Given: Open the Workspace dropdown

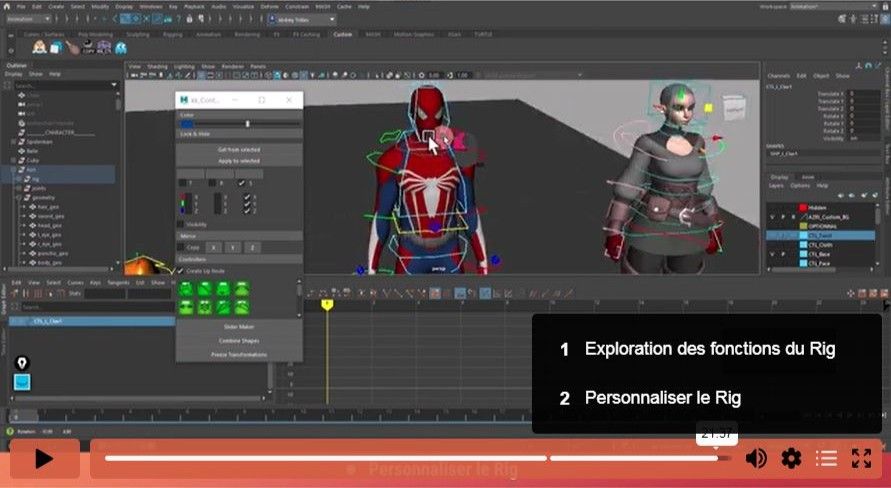Looking at the screenshot, I should (834, 6).
